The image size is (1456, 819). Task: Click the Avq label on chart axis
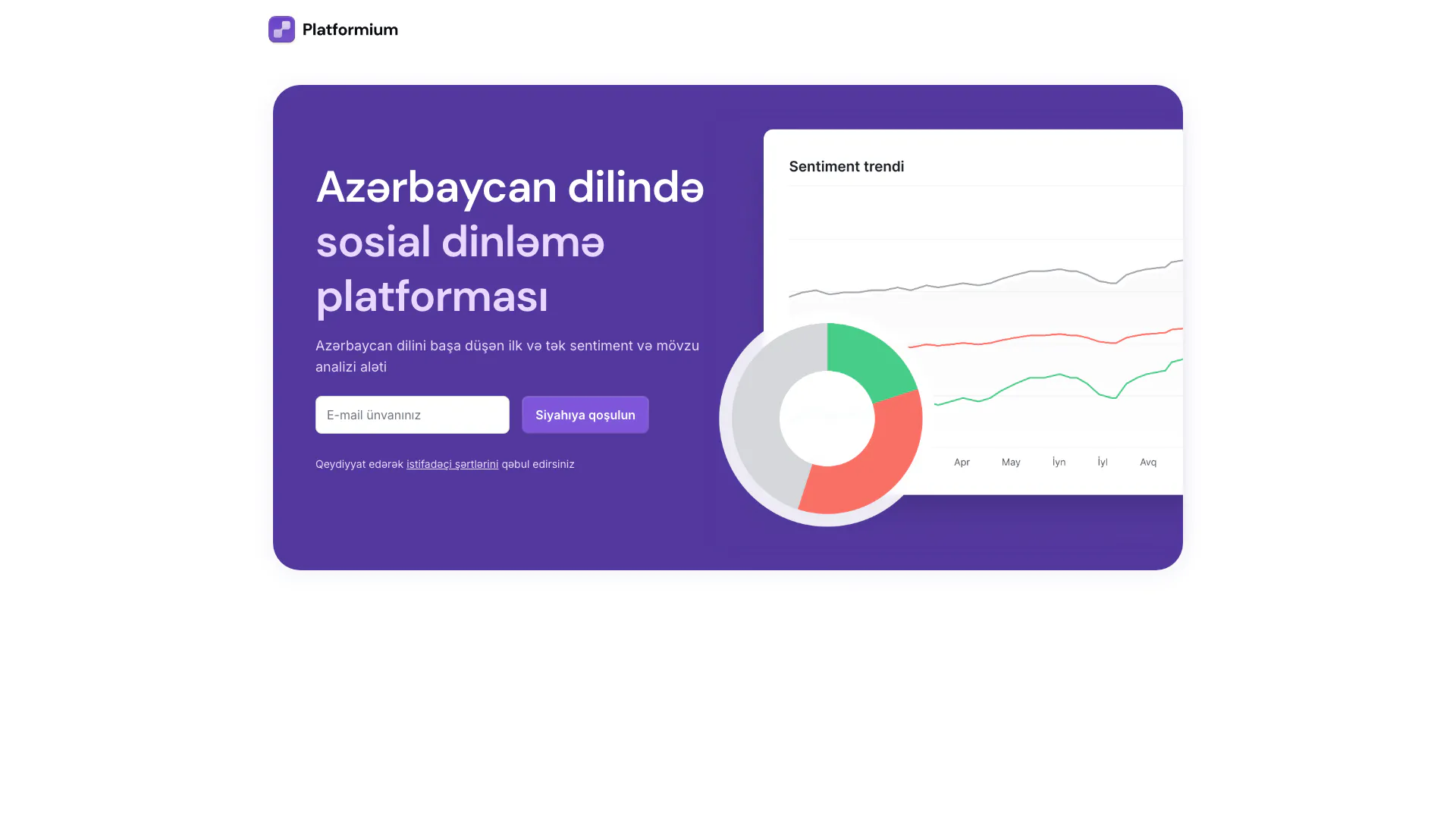click(x=1148, y=463)
